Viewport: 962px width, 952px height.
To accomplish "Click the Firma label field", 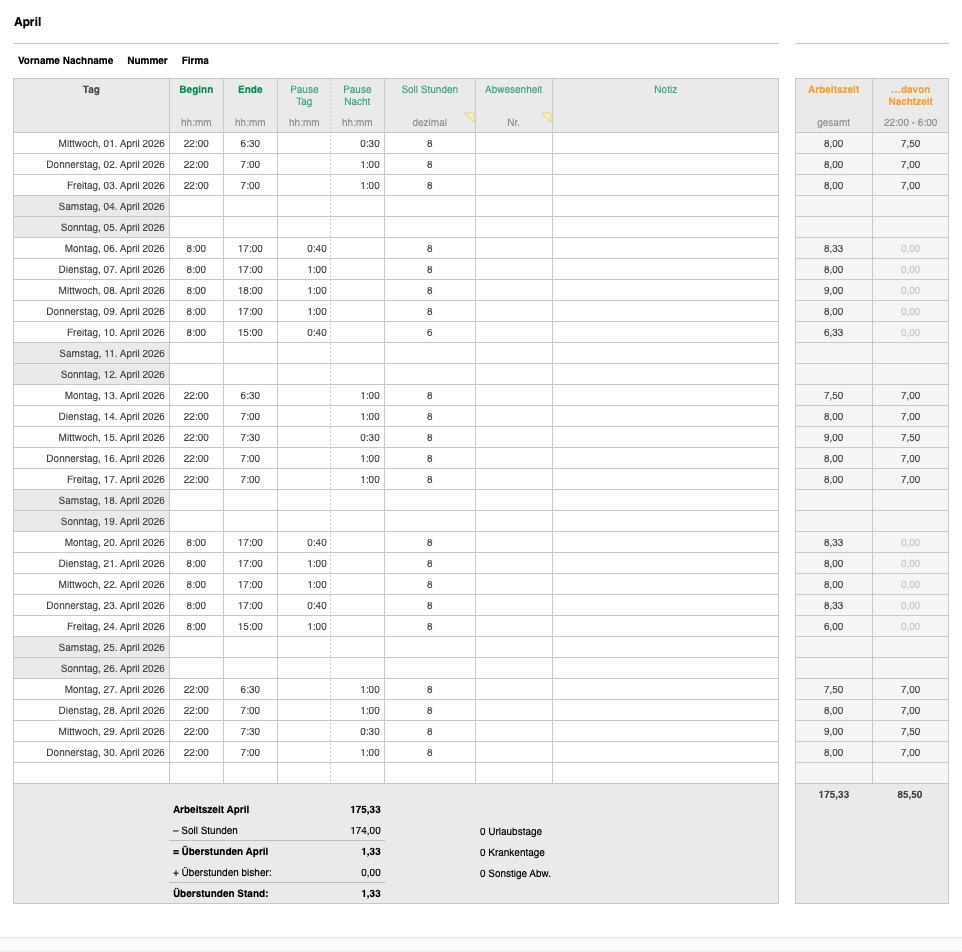I will point(195,61).
